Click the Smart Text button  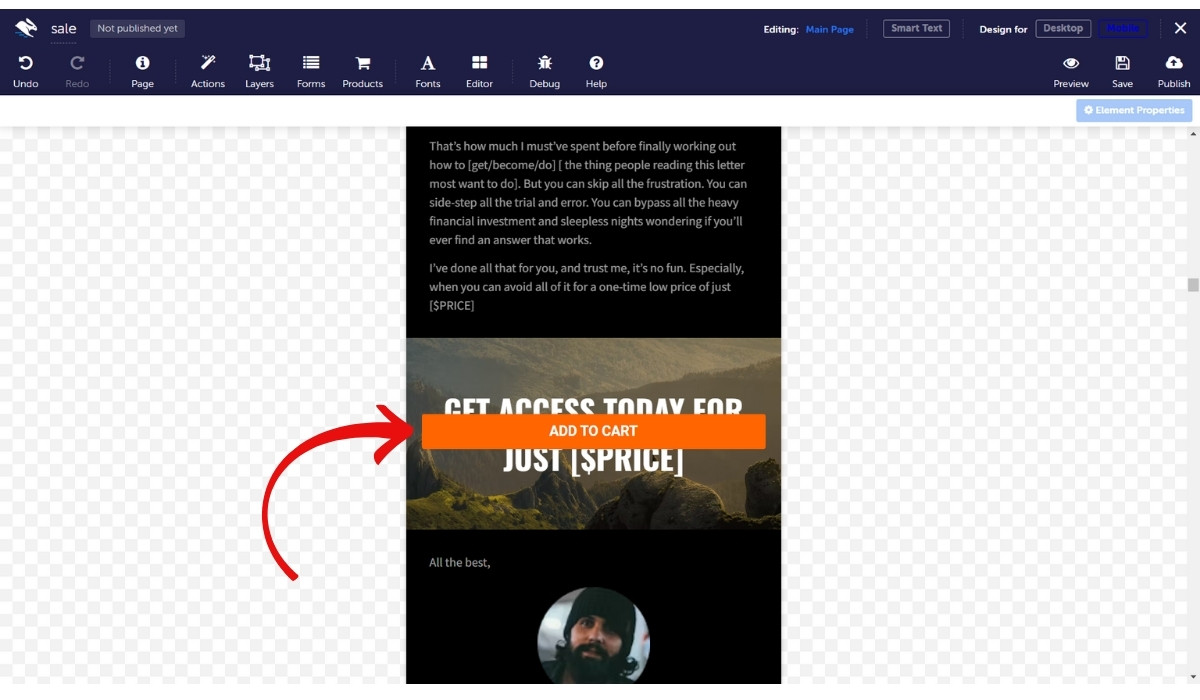pos(917,28)
